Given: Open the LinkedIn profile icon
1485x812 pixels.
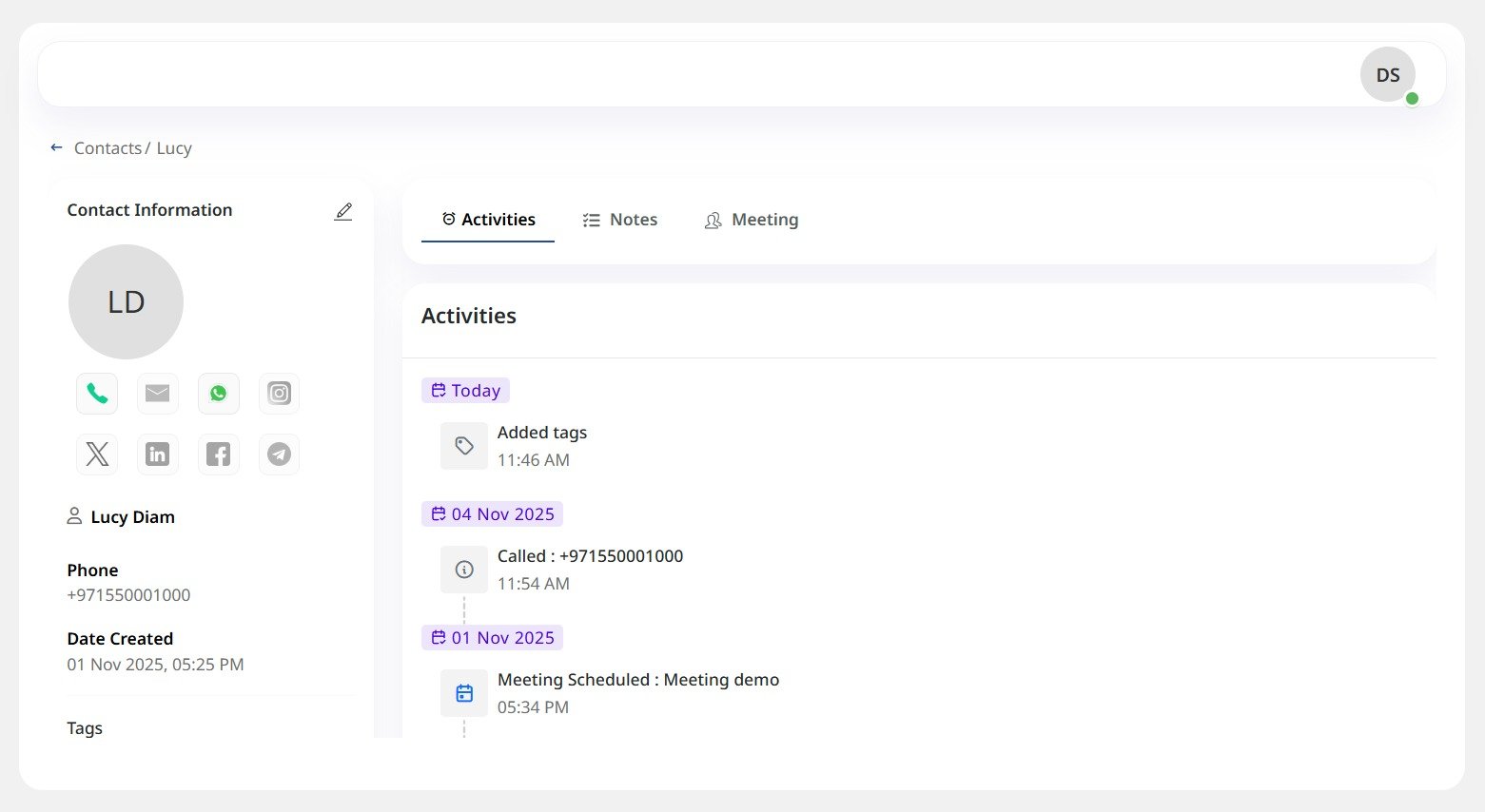Looking at the screenshot, I should click(158, 454).
